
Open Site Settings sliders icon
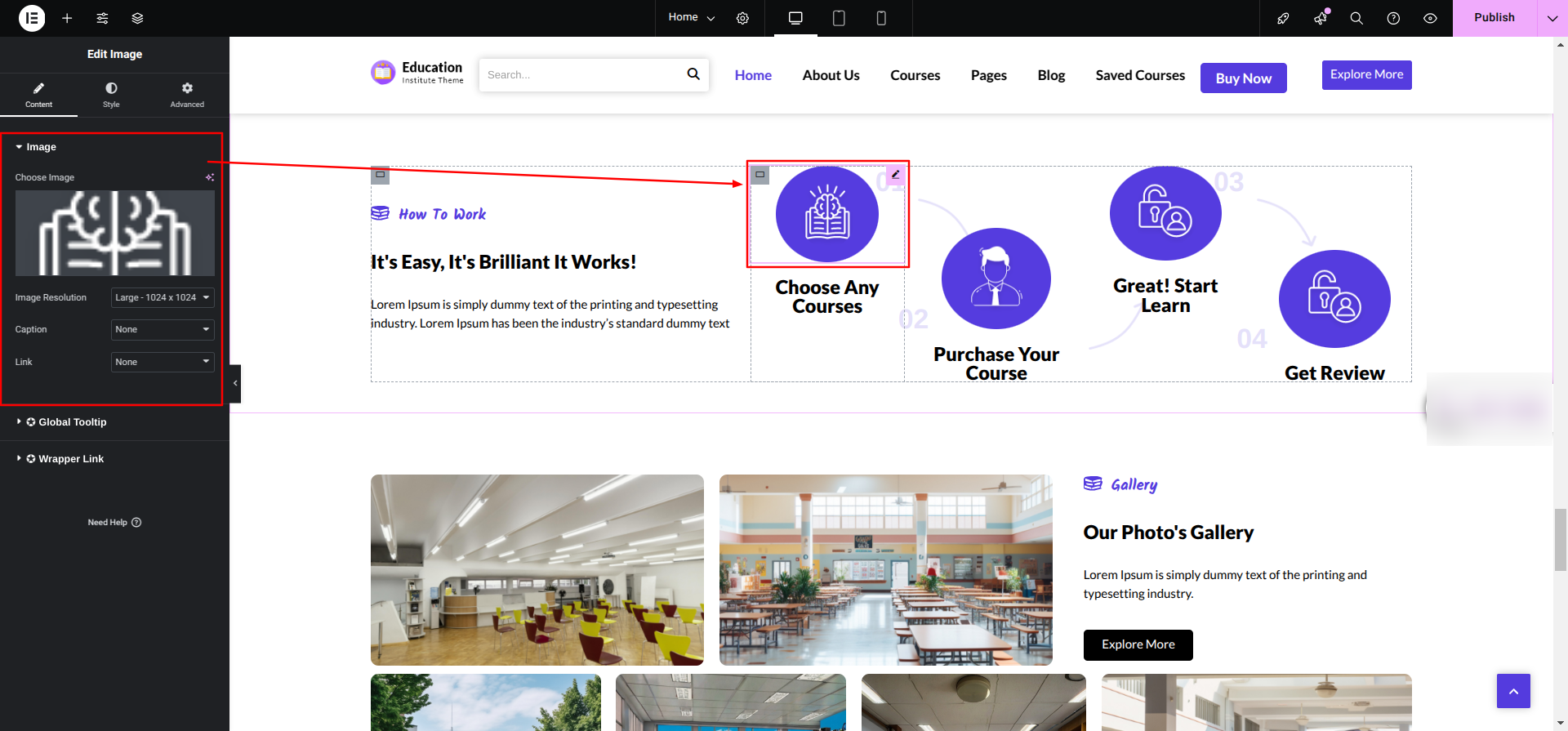pos(102,18)
